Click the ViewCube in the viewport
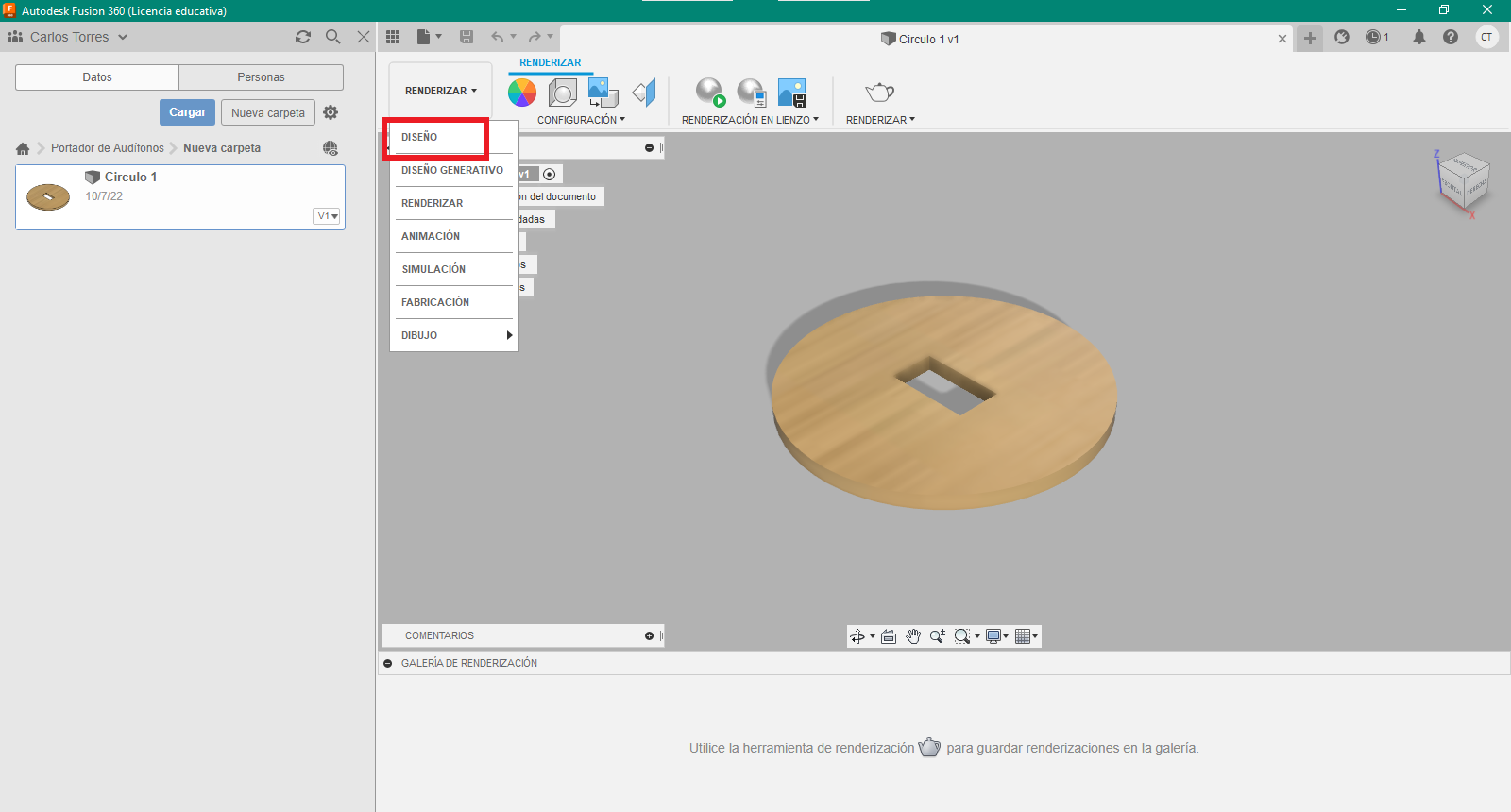 (1463, 182)
